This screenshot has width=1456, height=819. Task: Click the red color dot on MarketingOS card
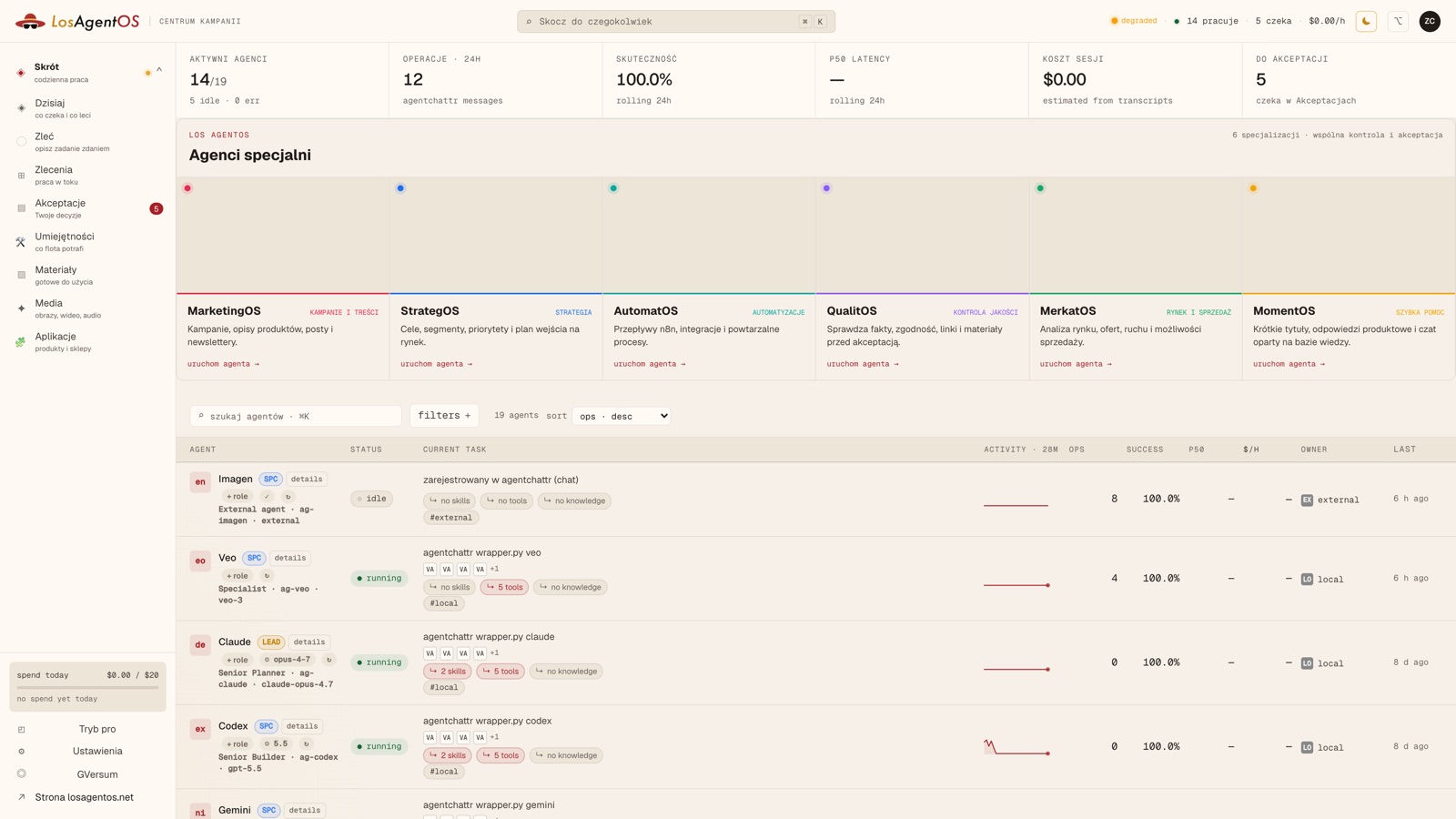(187, 188)
